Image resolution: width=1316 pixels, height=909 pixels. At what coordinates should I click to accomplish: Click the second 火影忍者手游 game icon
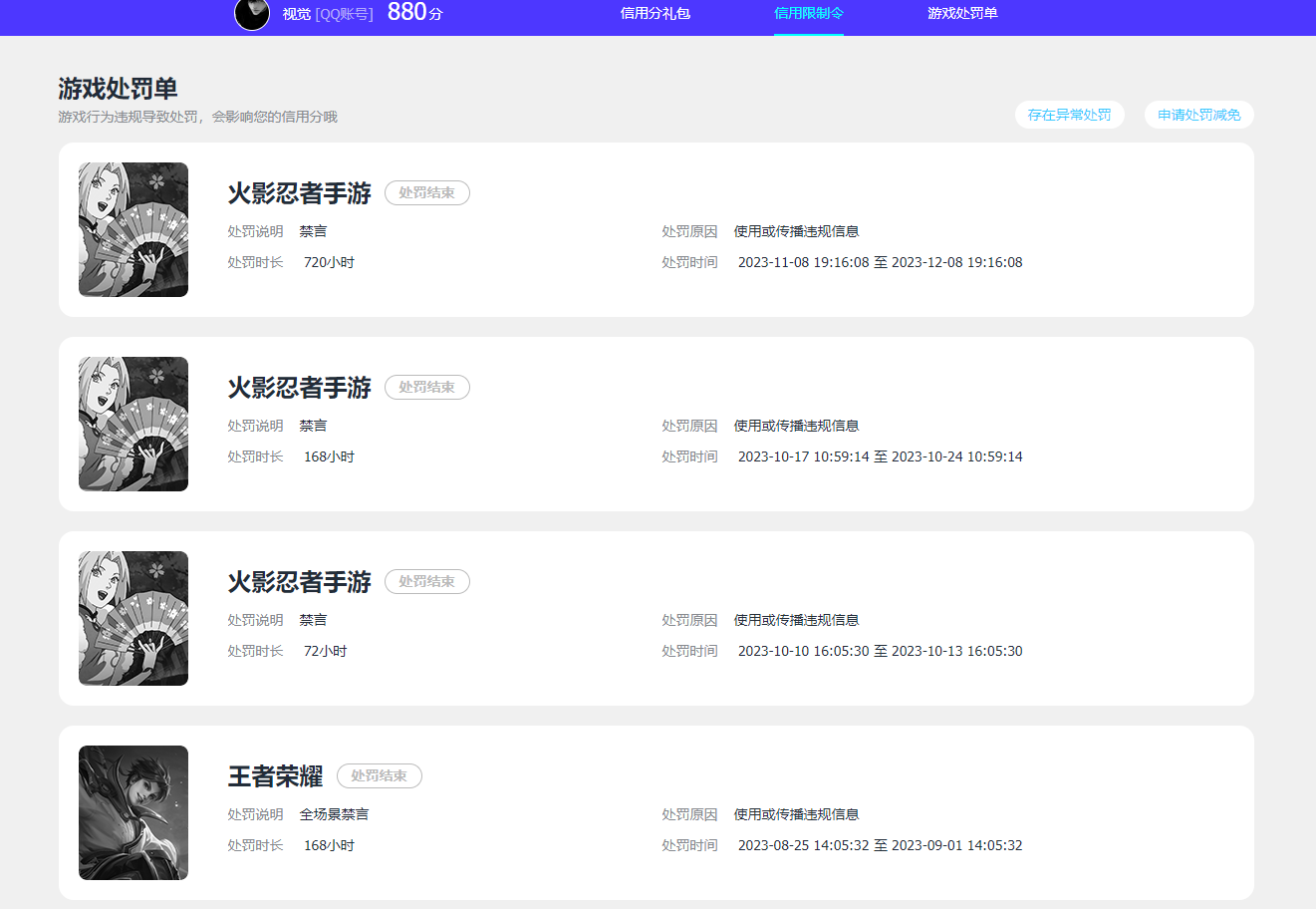132,424
